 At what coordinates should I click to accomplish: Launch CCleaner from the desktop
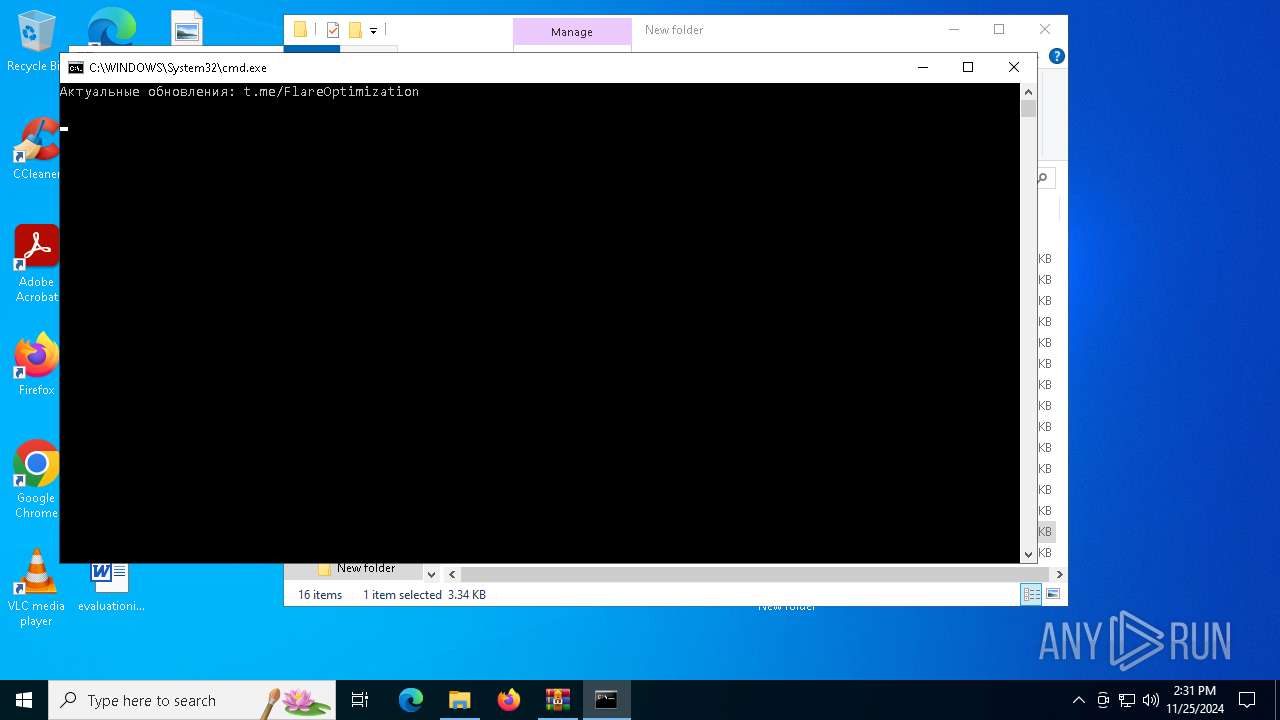tap(36, 149)
